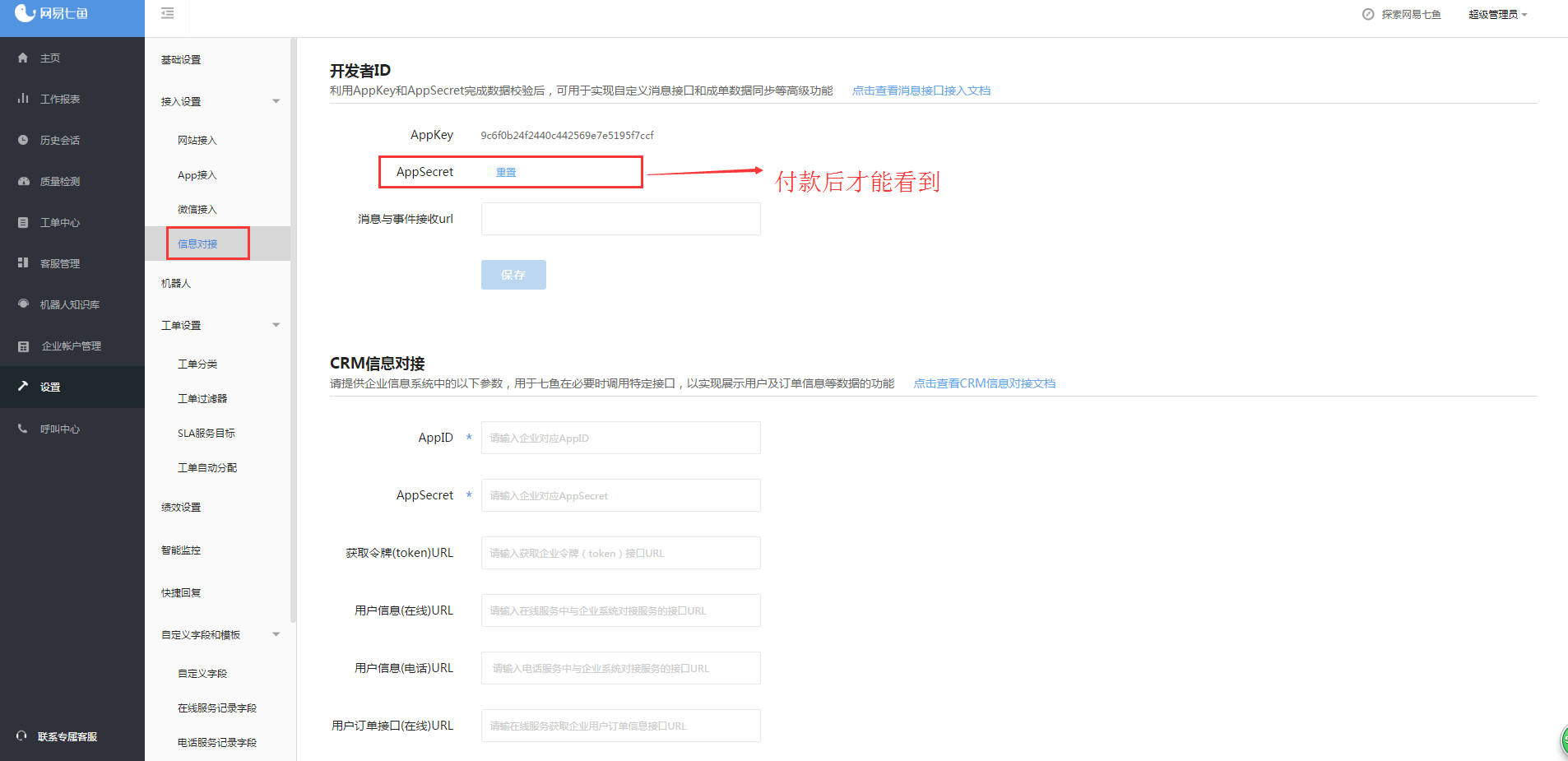
Task: Select the 客服管理 agent management icon
Action: pos(23,263)
